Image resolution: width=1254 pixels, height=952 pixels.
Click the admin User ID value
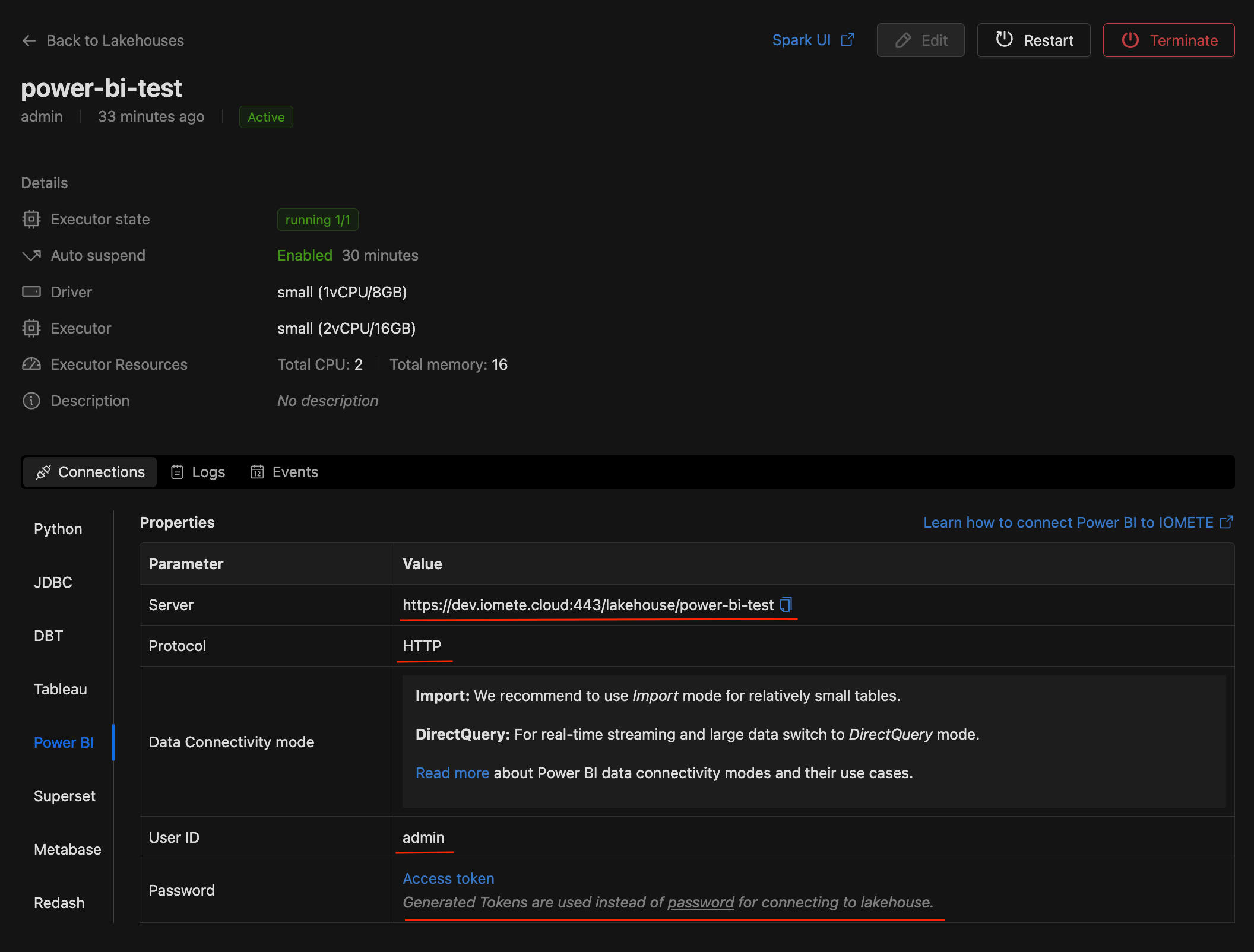point(423,837)
